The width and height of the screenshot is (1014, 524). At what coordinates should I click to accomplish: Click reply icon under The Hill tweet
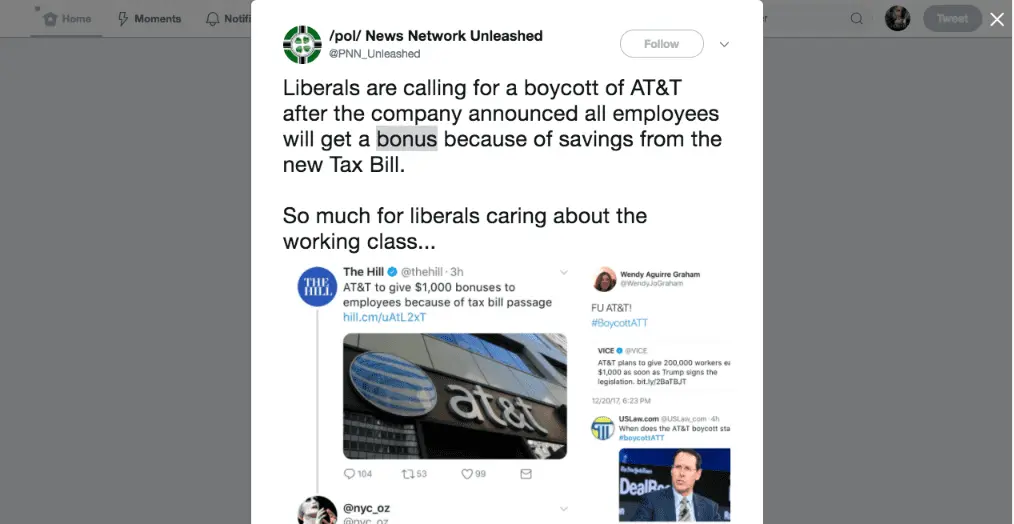pyautogui.click(x=349, y=474)
